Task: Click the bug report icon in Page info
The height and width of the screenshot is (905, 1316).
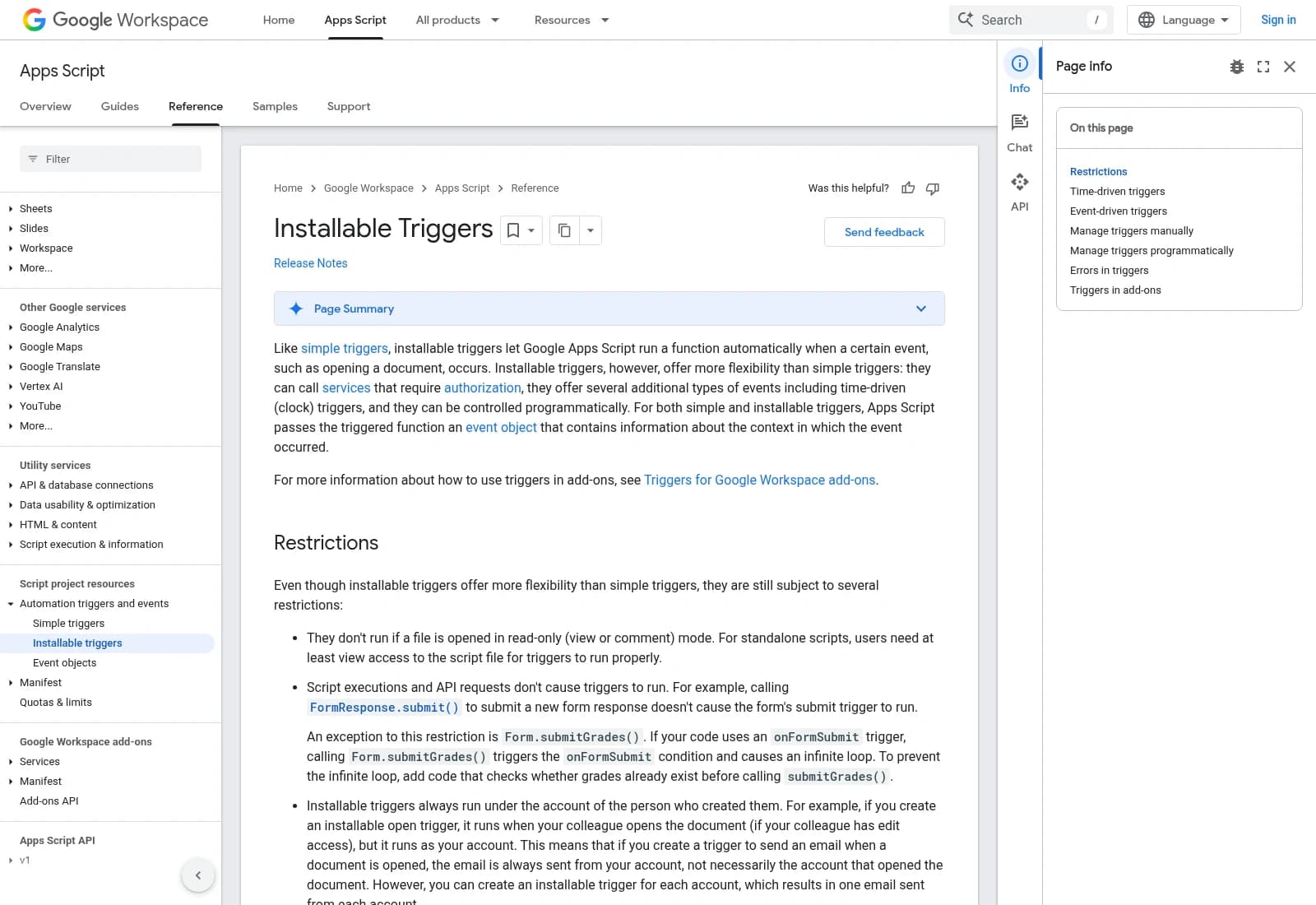Action: pyautogui.click(x=1237, y=67)
